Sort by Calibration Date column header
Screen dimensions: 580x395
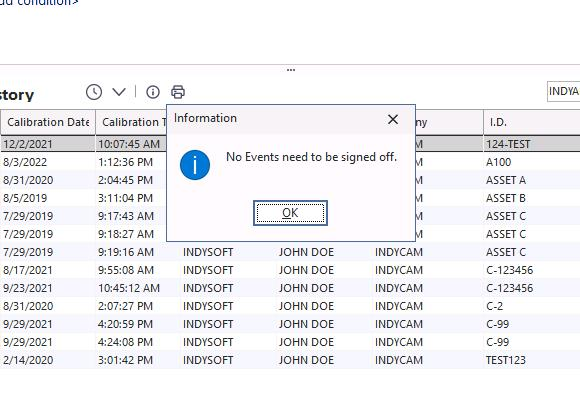(x=48, y=122)
